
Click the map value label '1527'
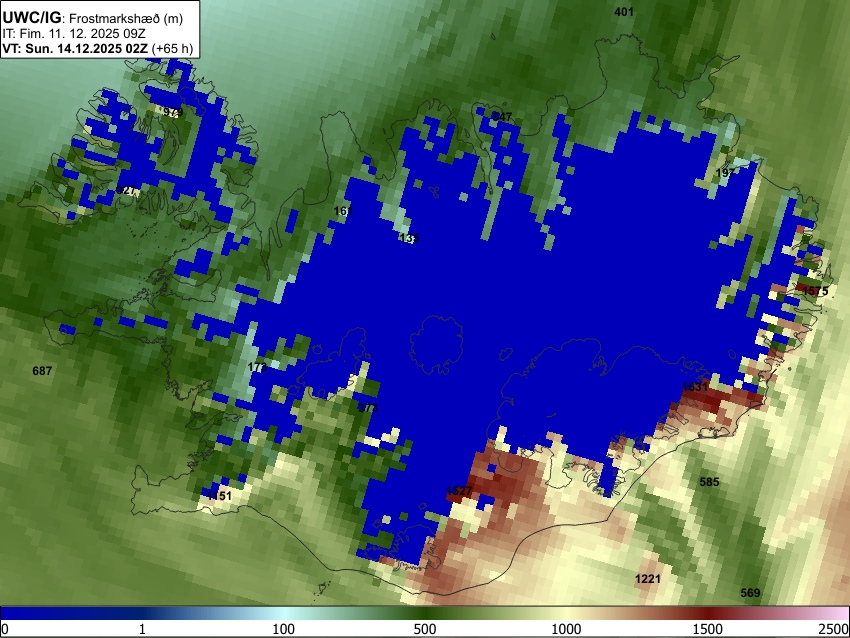(x=459, y=491)
